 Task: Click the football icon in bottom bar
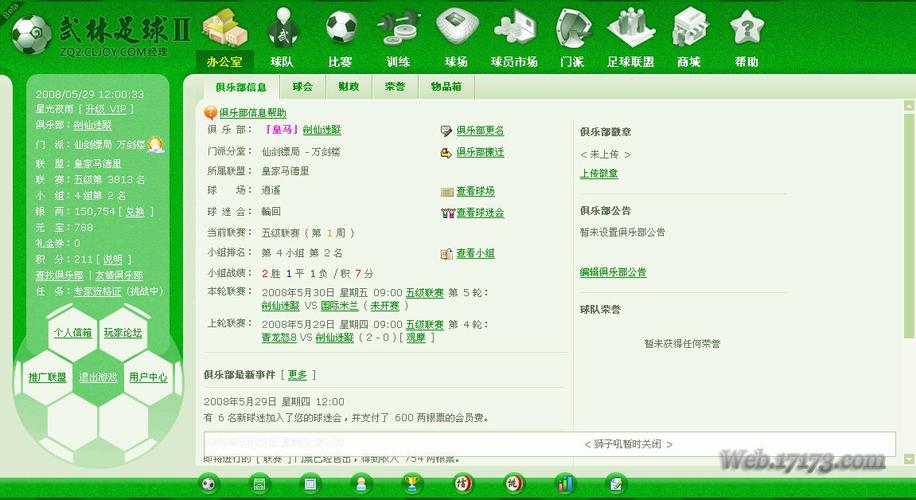pos(209,484)
